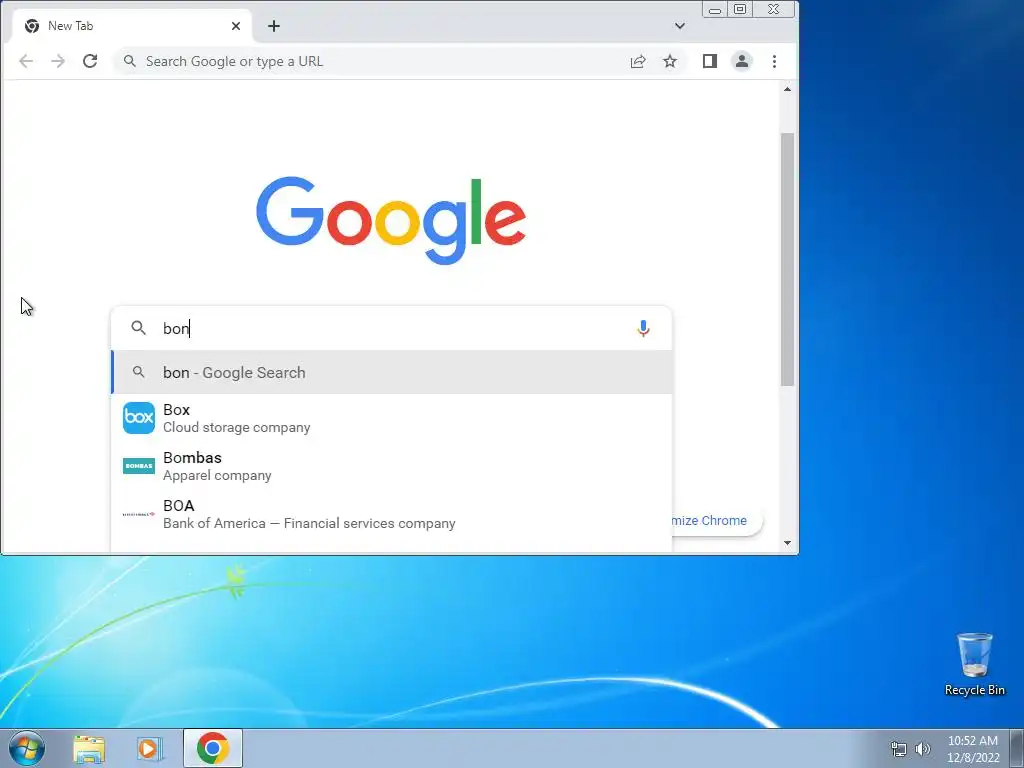Viewport: 1024px width, 768px height.
Task: Click the magnifier icon in Google search box
Action: point(138,328)
